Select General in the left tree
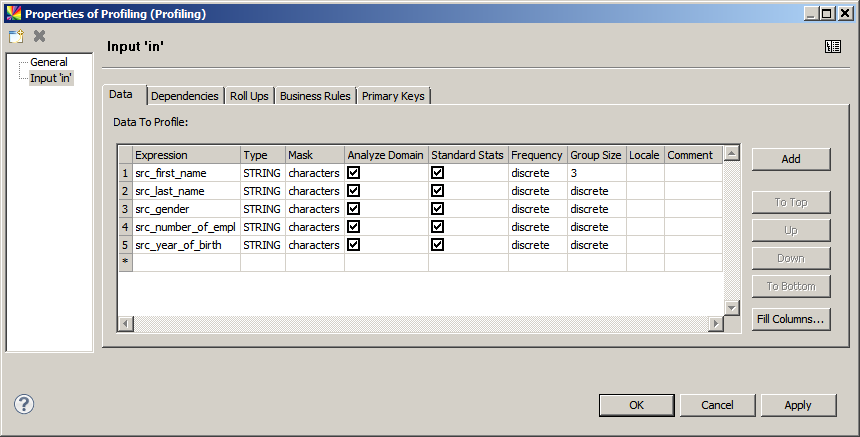Screen dimensions: 860x437 (x=49, y=62)
